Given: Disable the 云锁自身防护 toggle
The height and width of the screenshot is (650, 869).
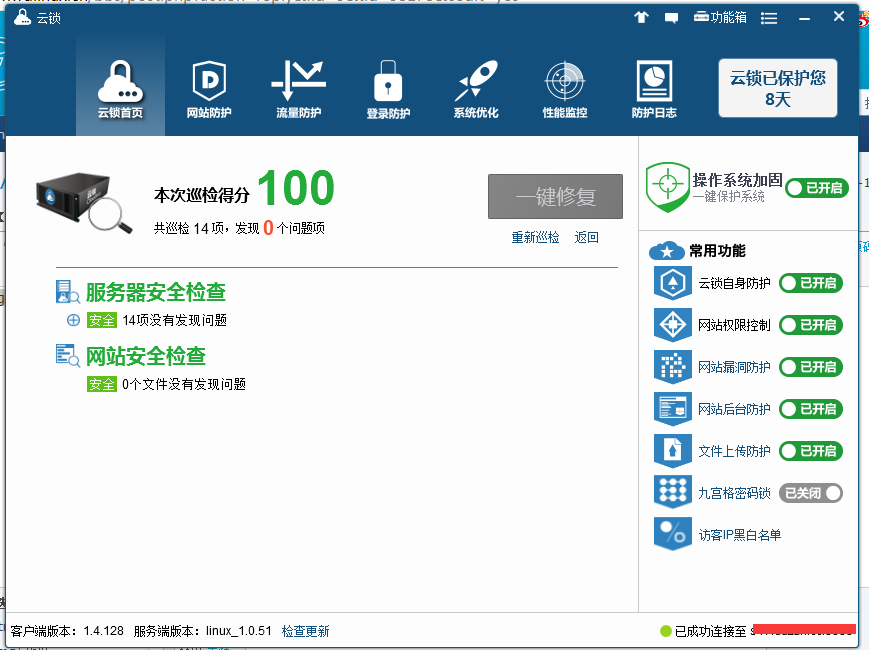Looking at the screenshot, I should coord(811,283).
